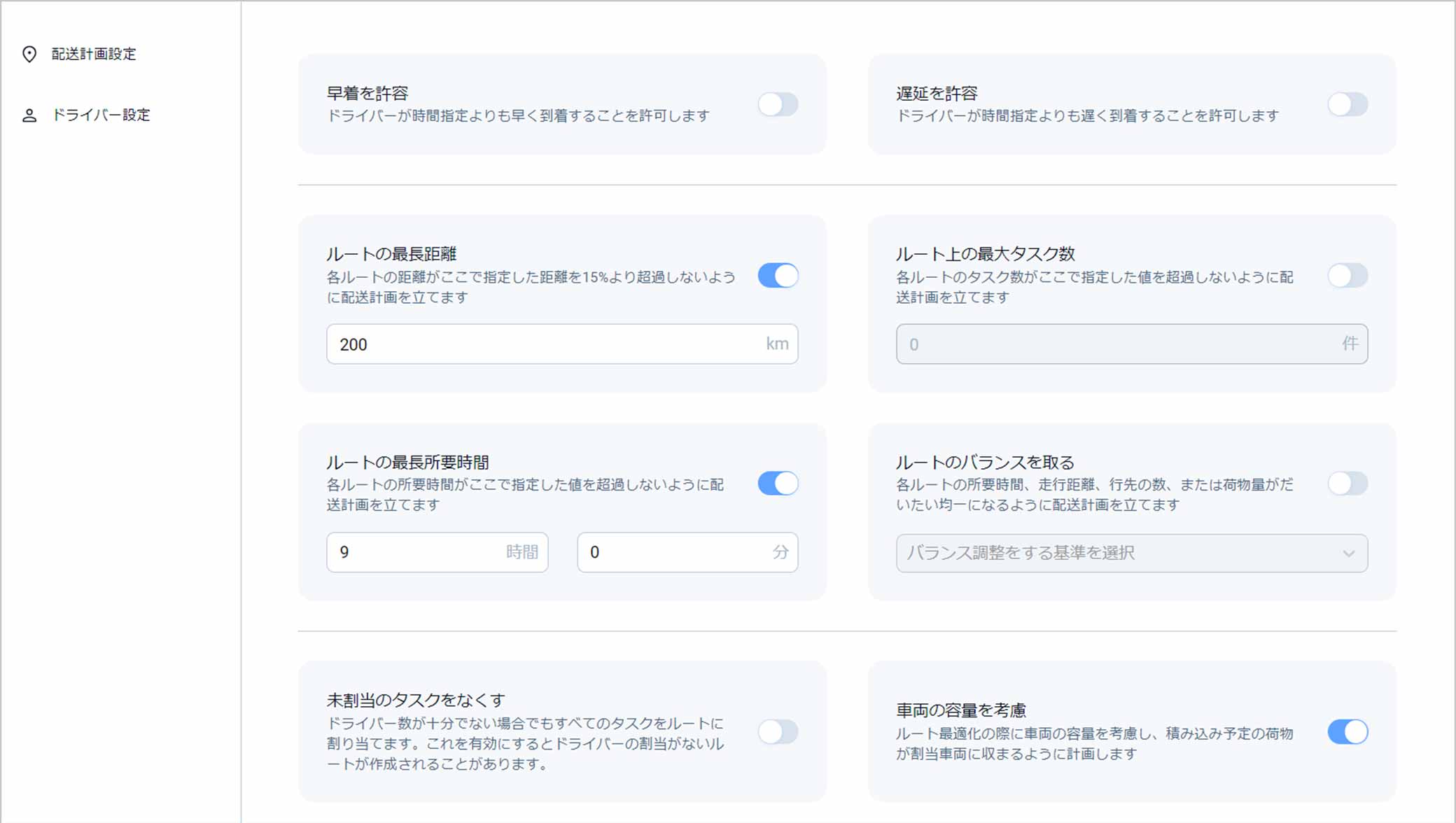Image resolution: width=1456 pixels, height=823 pixels.
Task: Open the ドライバー設定 sidebar menu item
Action: click(x=101, y=115)
